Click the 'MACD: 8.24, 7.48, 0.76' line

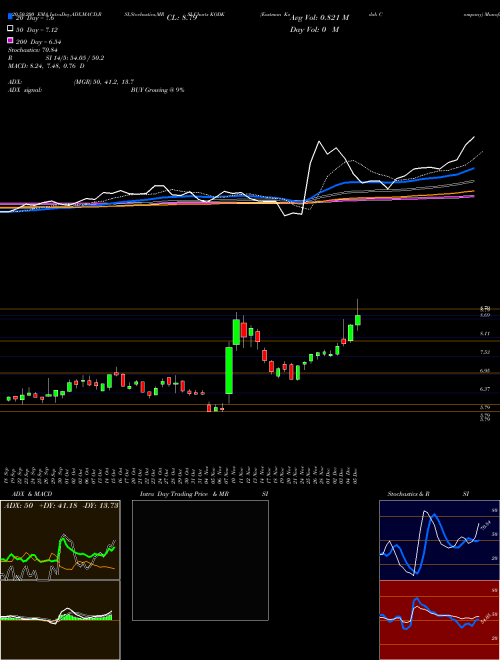44,66
